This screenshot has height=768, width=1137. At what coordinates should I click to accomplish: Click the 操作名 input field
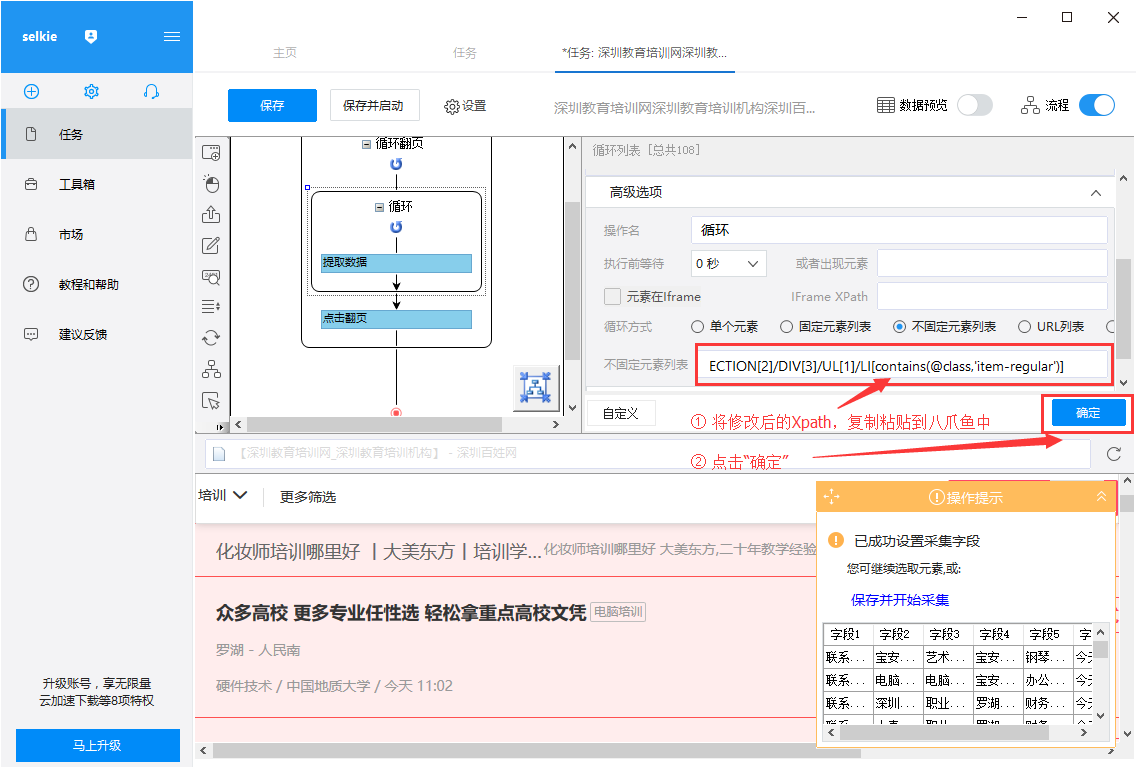(x=898, y=230)
